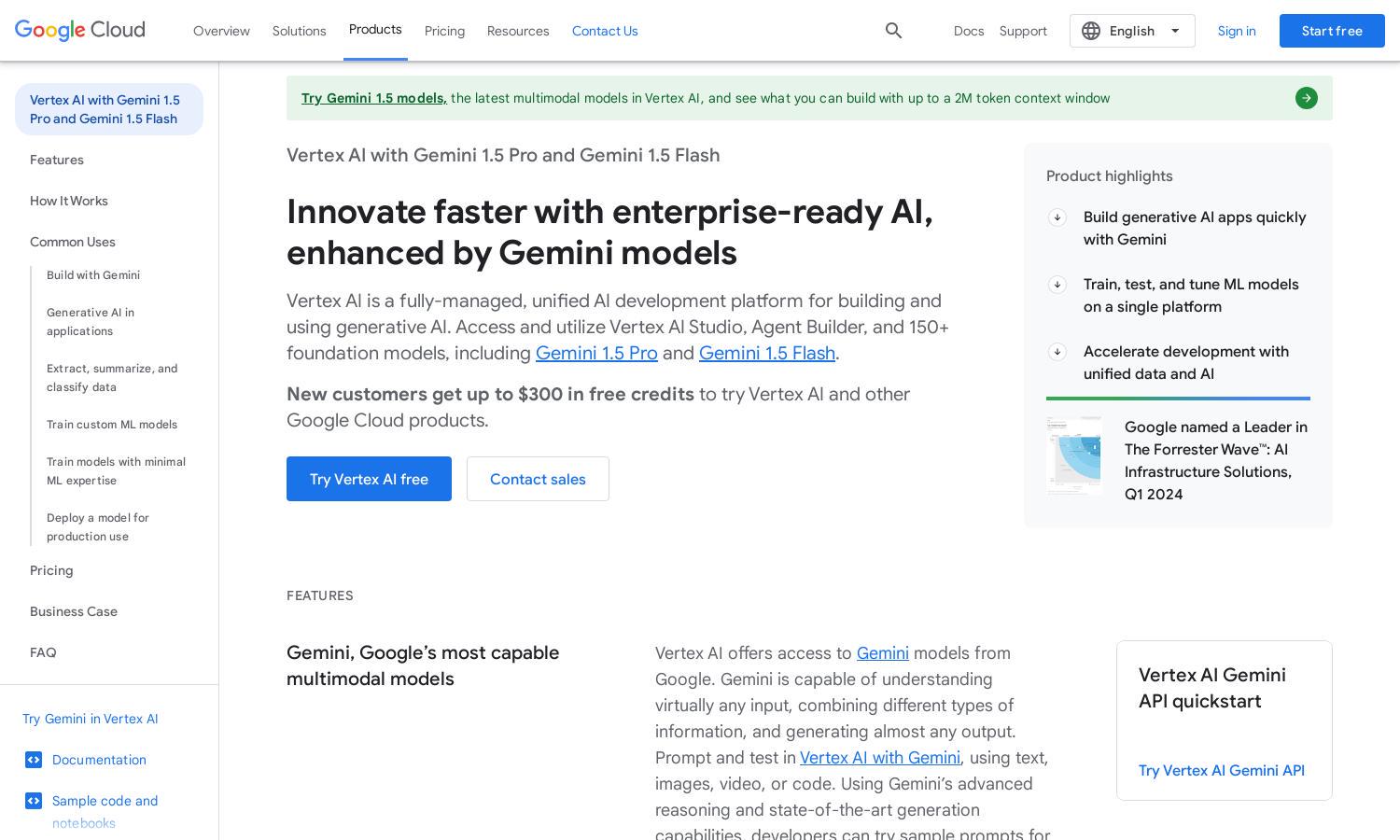Click the Product highlights heading

click(x=1110, y=176)
